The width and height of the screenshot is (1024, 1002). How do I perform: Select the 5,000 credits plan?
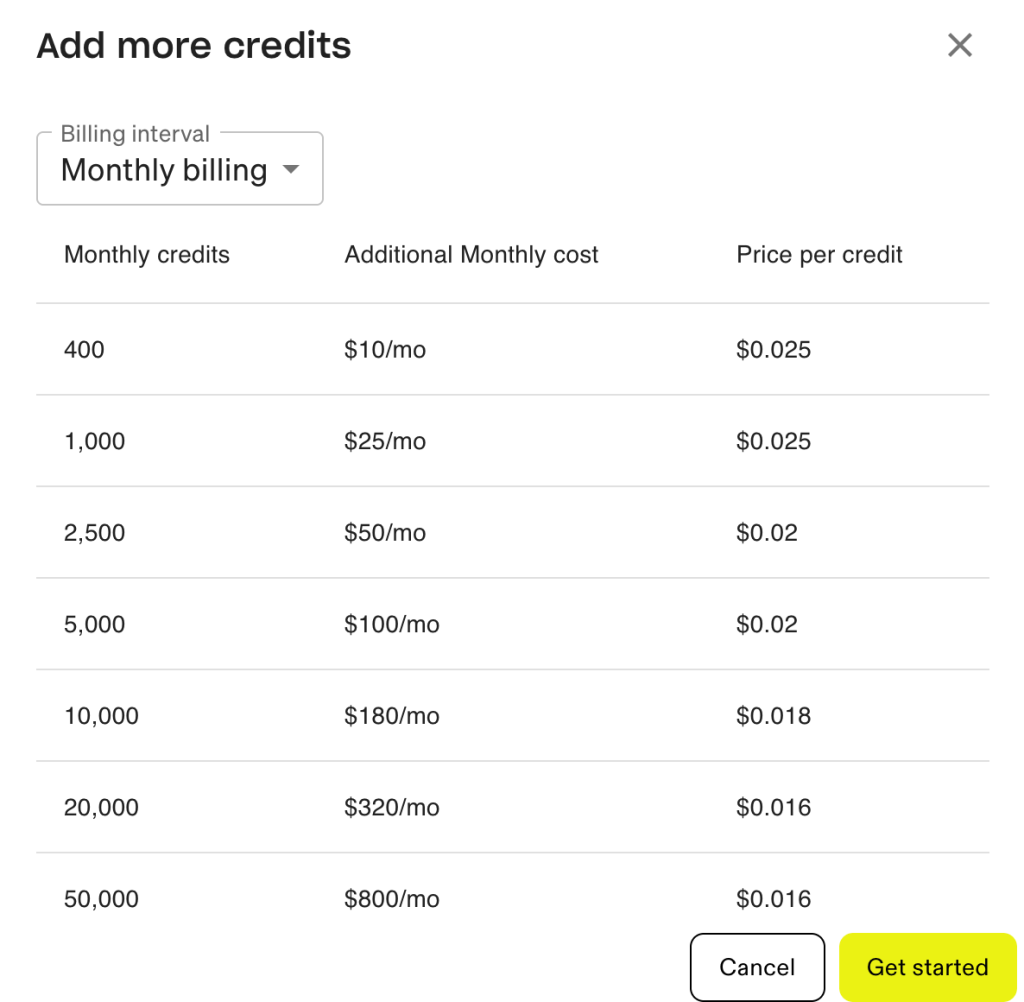[94, 624]
